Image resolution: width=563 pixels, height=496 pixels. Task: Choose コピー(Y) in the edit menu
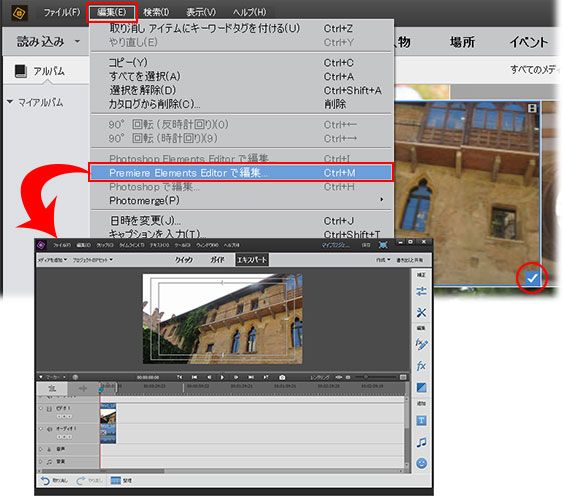coord(241,62)
